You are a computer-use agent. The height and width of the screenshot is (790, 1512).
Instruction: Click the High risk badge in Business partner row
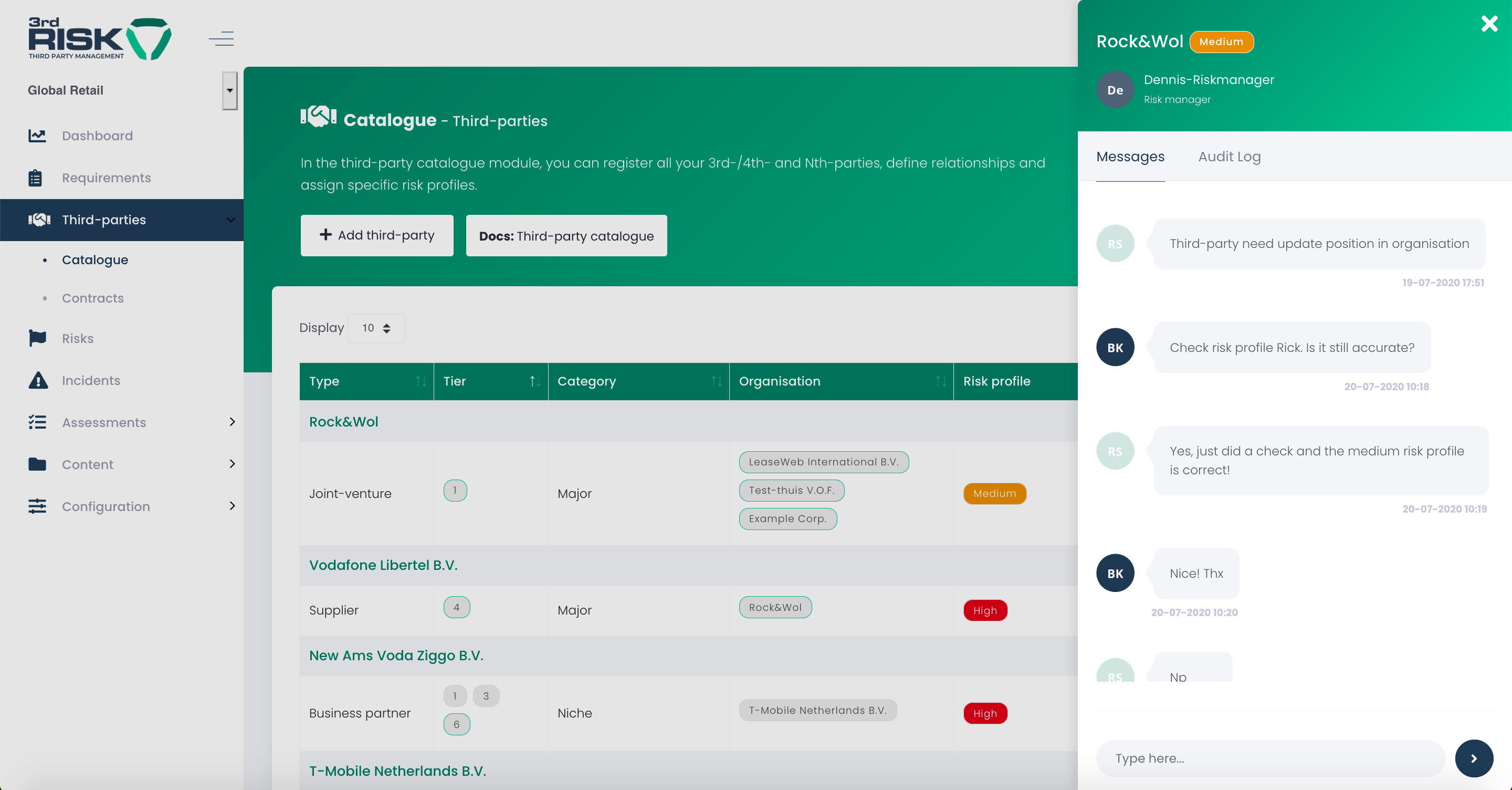coord(985,713)
